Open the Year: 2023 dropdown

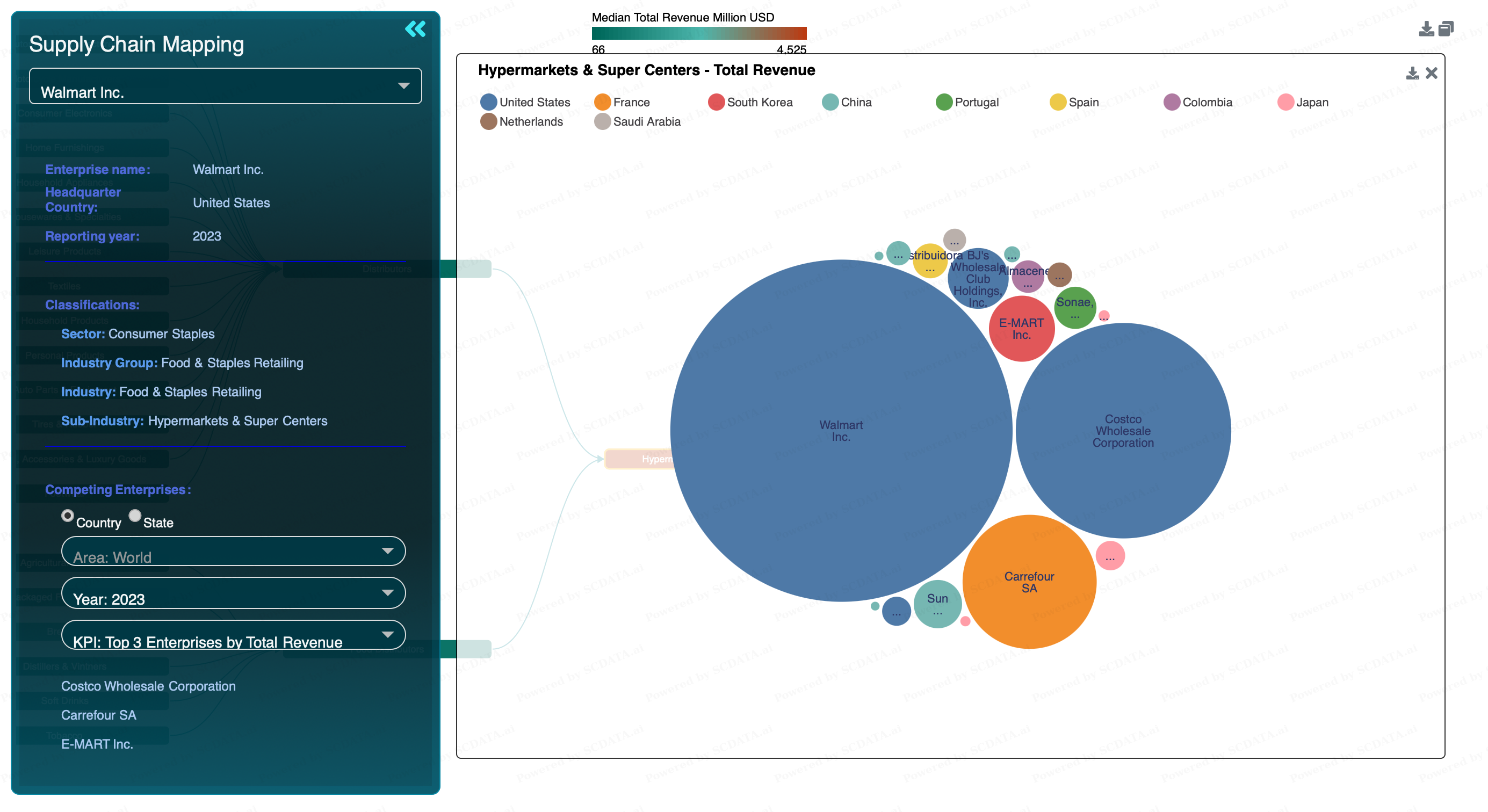[x=233, y=593]
